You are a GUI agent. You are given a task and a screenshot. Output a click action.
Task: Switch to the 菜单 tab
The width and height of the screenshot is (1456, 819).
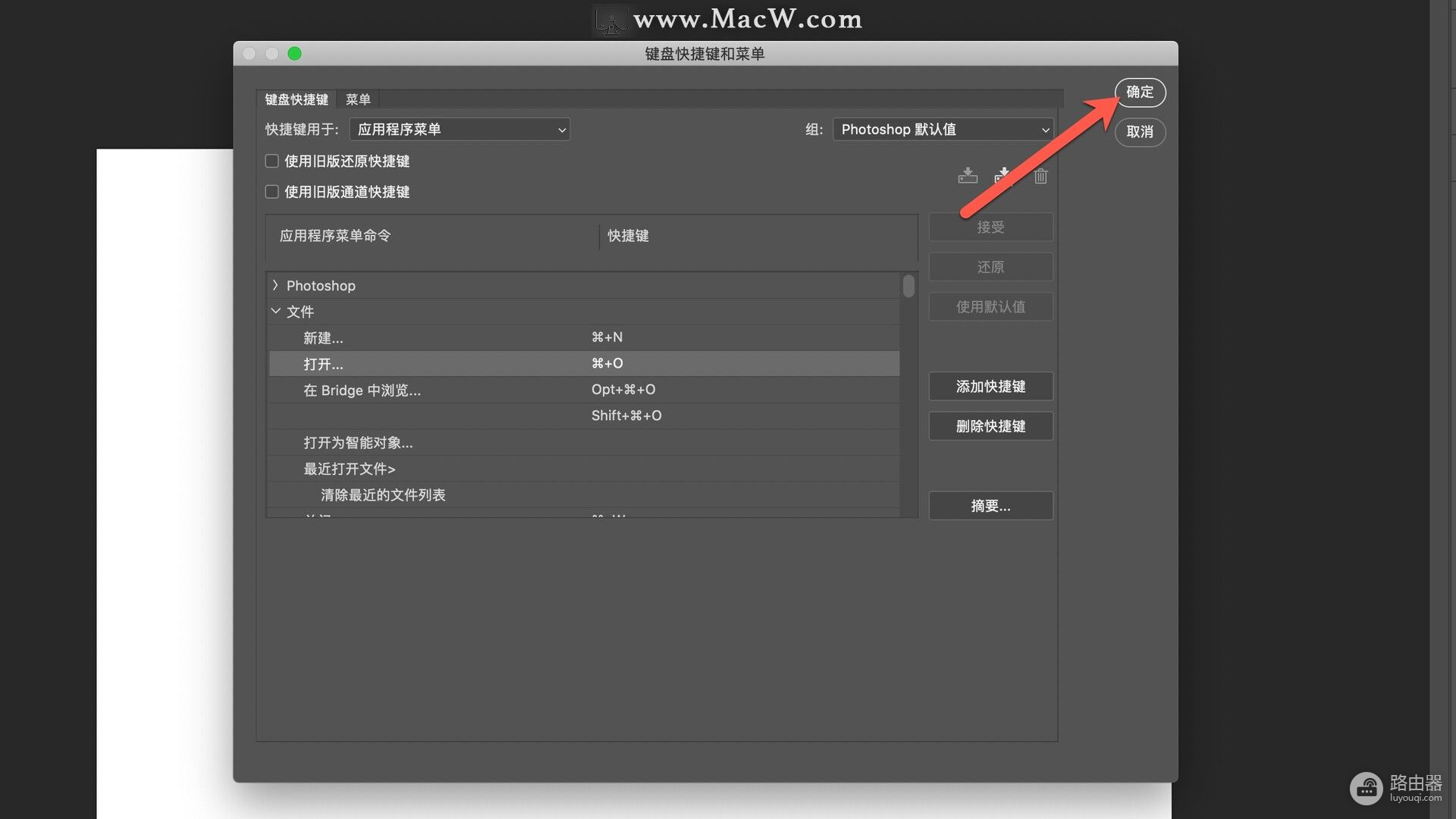[x=358, y=99]
